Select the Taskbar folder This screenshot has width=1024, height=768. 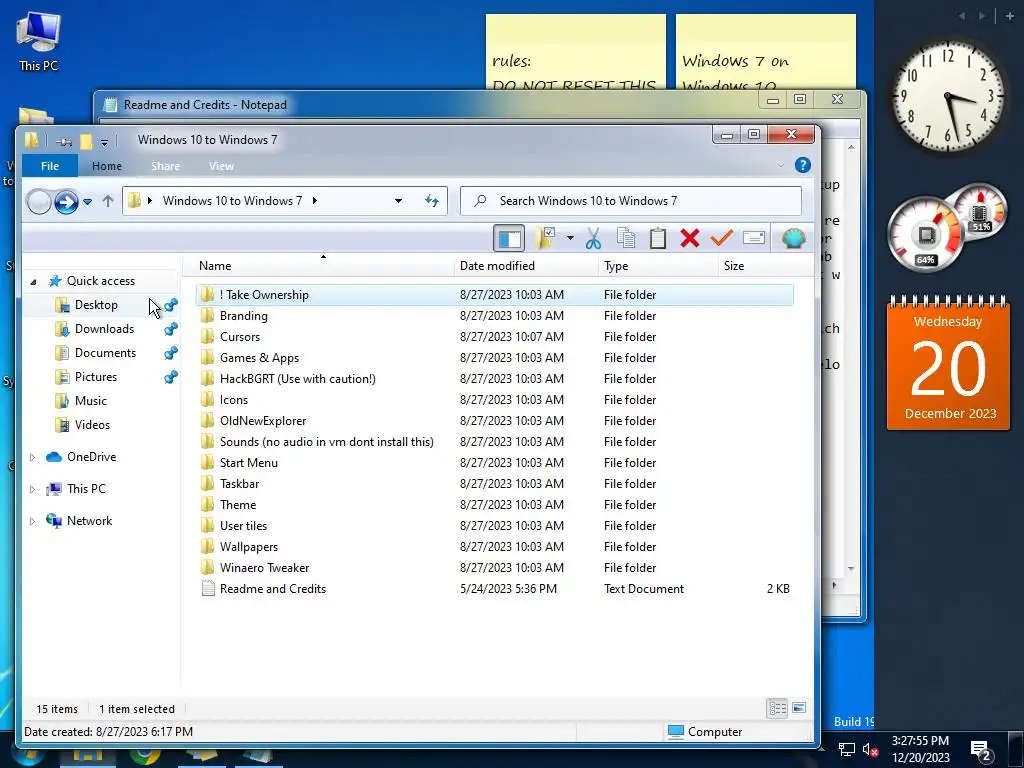coord(239,484)
